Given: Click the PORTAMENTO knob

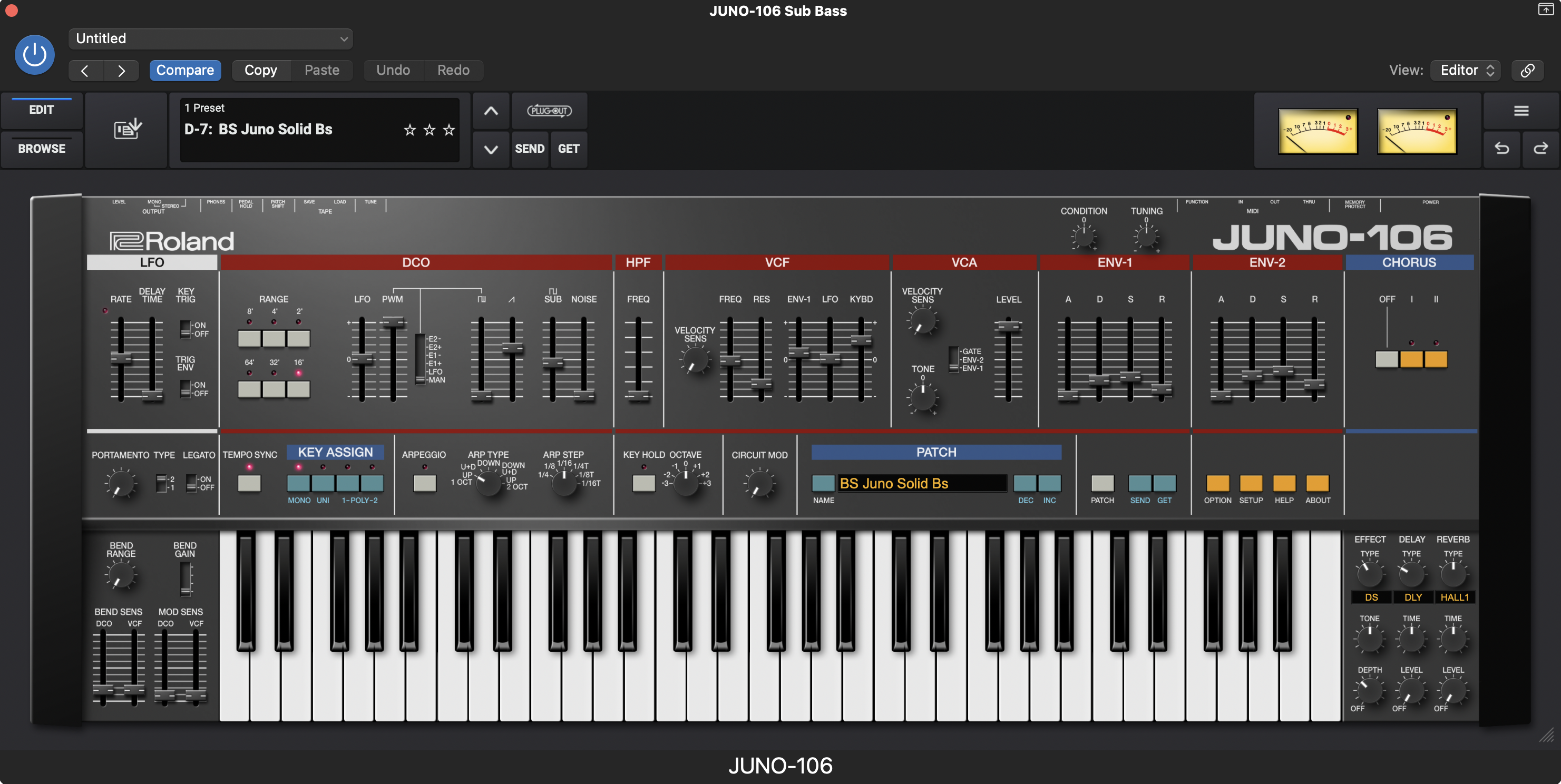Looking at the screenshot, I should [121, 484].
